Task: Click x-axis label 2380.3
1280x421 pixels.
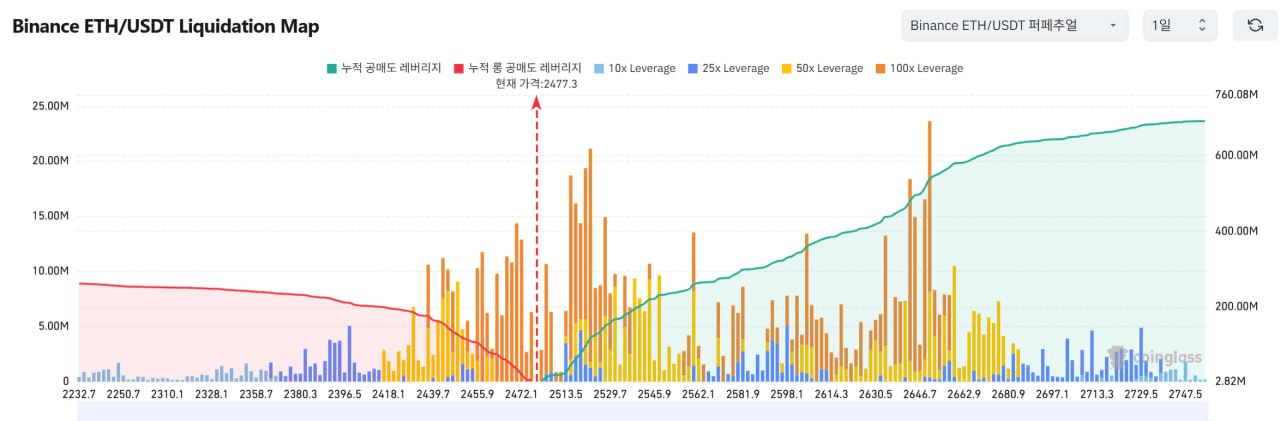Action: (300, 394)
